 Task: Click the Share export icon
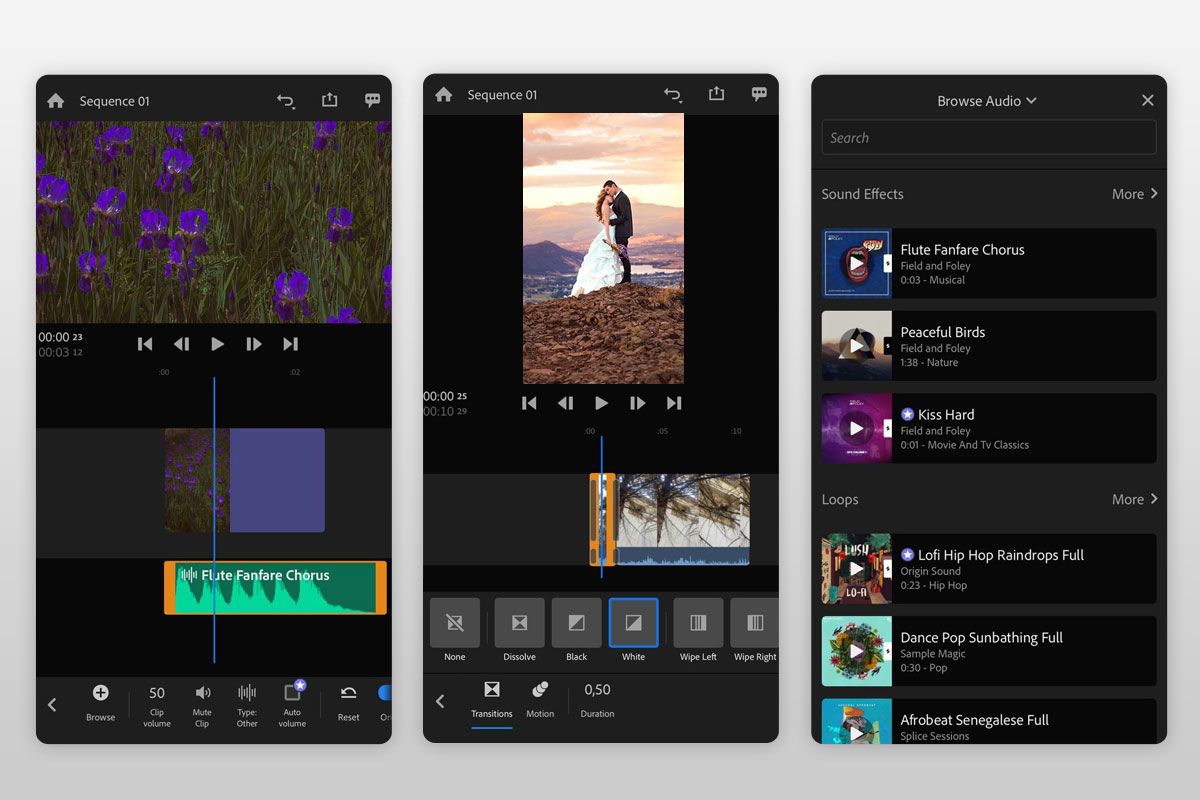coord(329,100)
